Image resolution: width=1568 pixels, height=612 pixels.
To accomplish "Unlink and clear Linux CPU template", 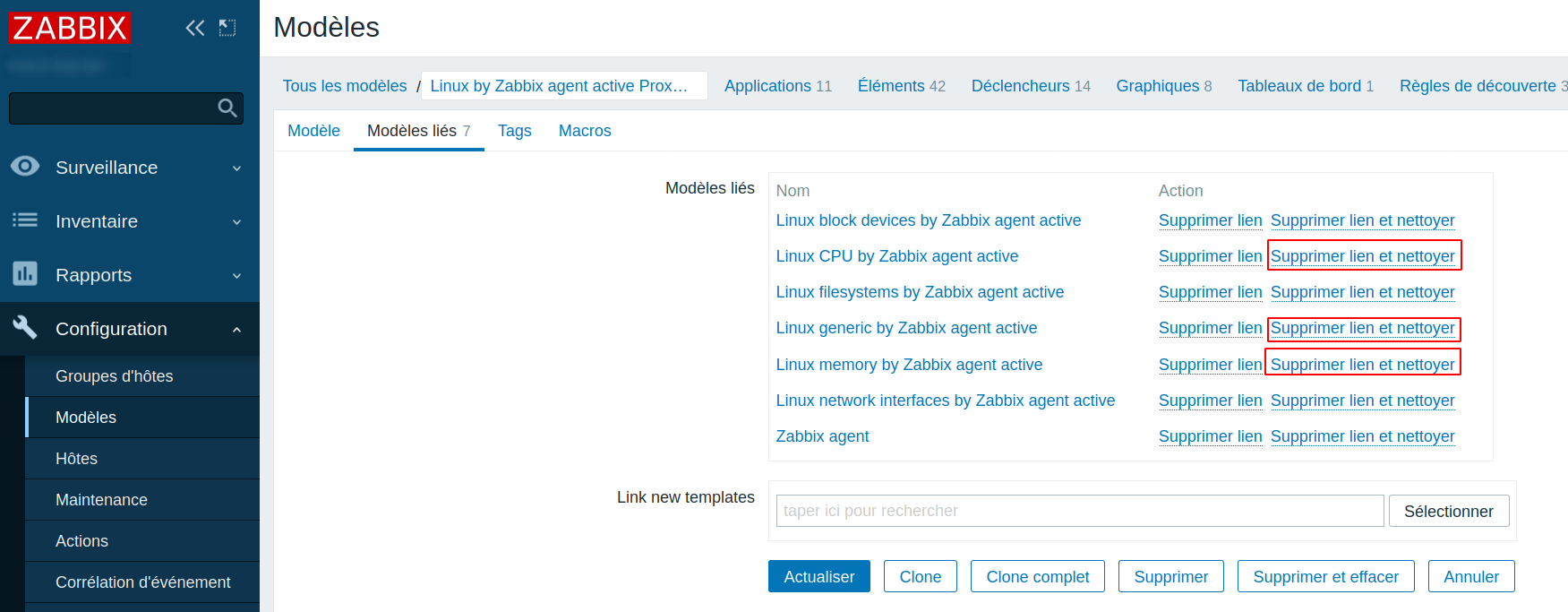I will 1362,256.
